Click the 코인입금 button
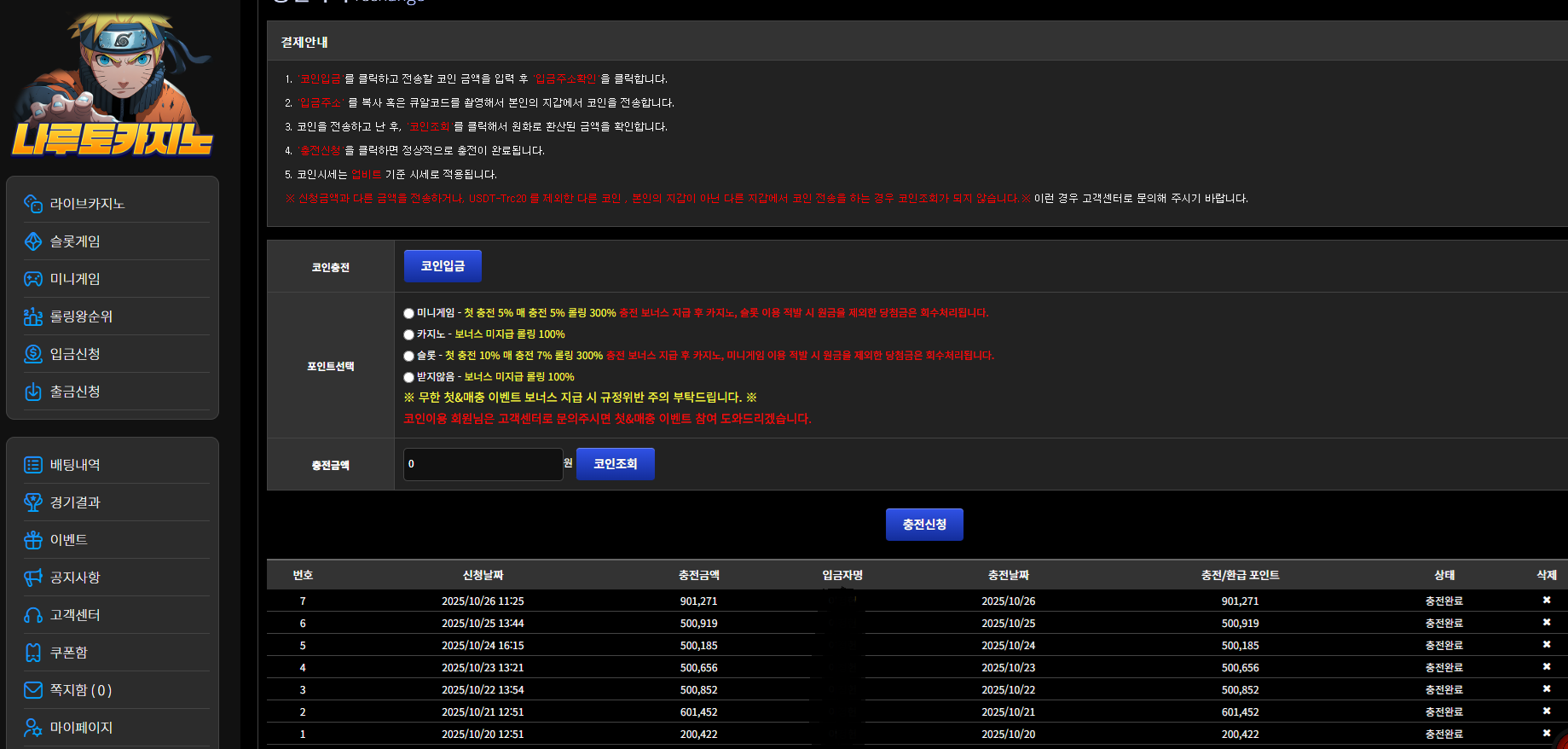1568x749 pixels. click(x=443, y=266)
